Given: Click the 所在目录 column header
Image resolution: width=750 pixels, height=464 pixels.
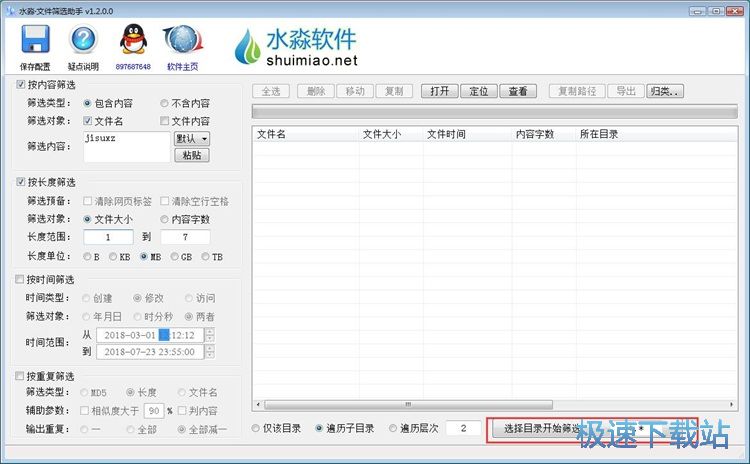Looking at the screenshot, I should tap(657, 134).
